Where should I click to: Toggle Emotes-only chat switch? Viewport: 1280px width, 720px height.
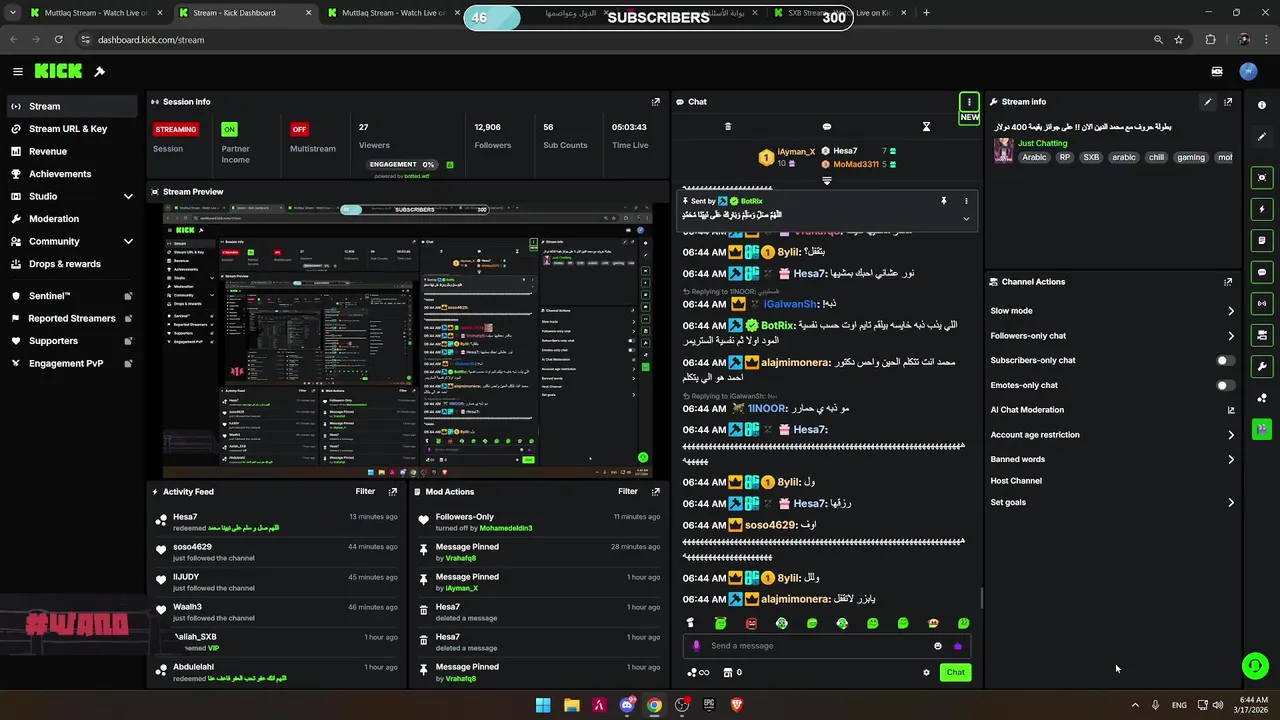coord(1225,385)
